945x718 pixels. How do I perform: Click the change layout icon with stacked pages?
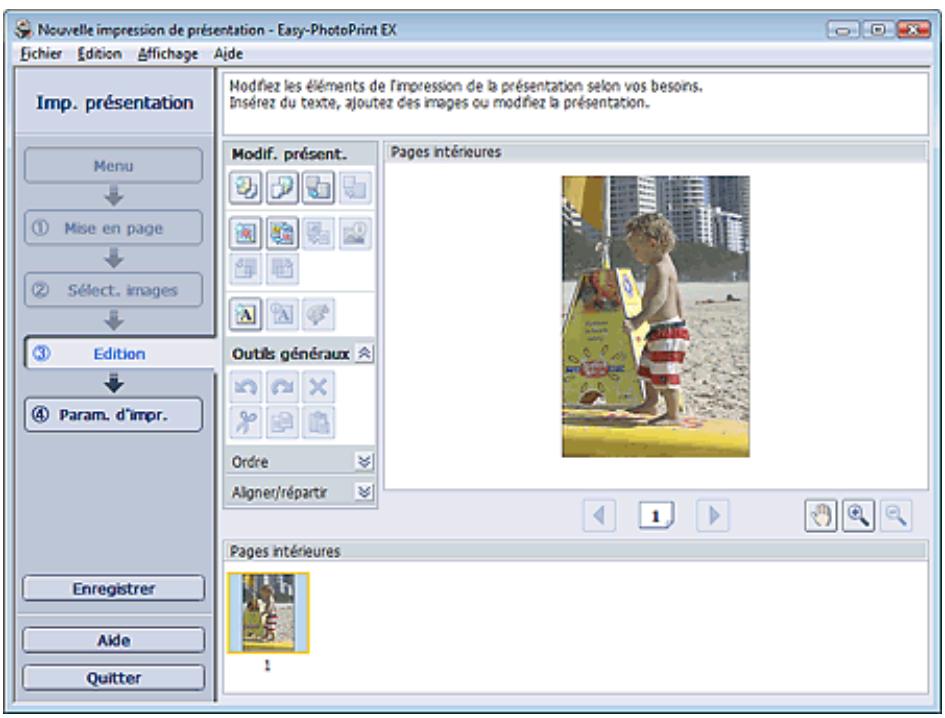(x=245, y=187)
